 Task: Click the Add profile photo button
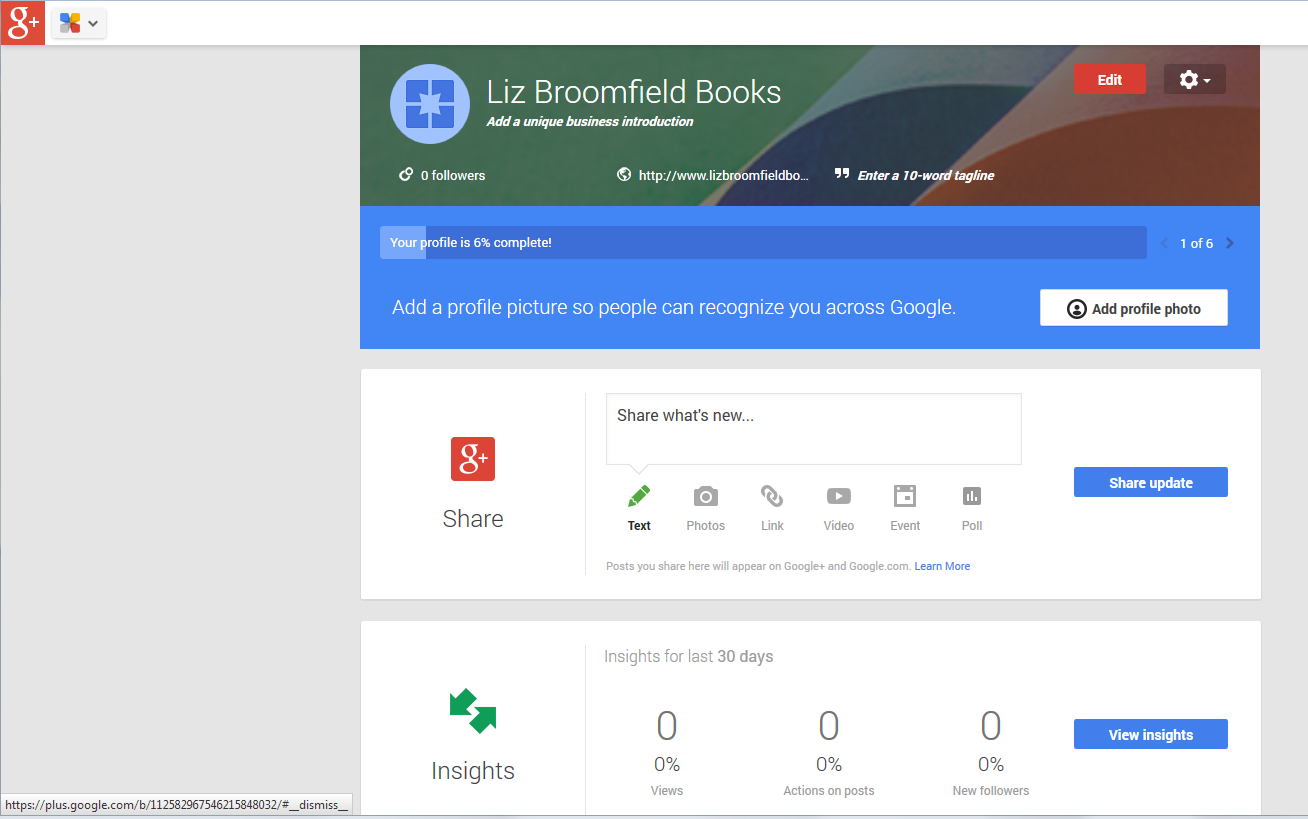[x=1133, y=308]
